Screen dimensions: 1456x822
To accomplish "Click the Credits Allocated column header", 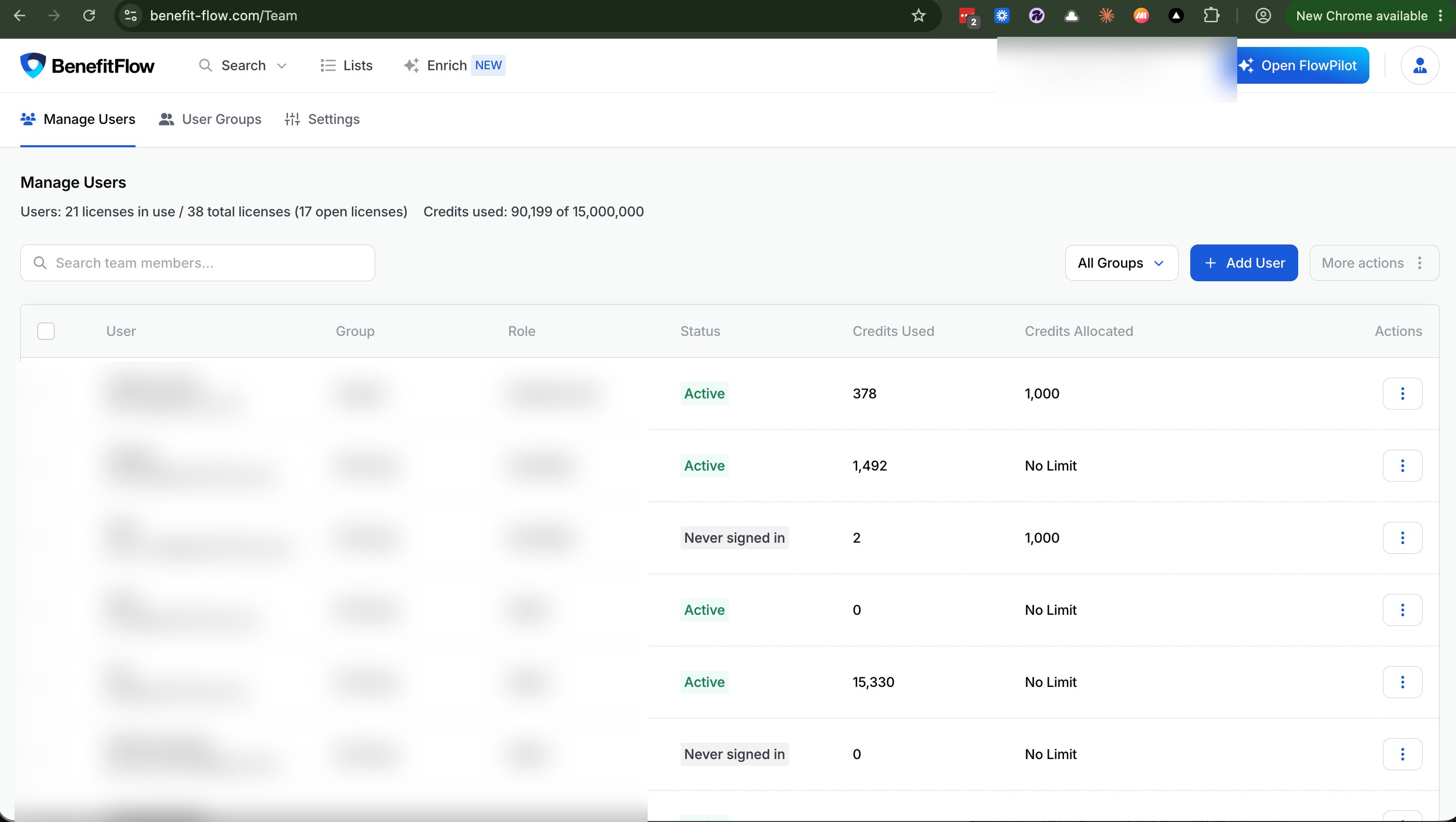I will [x=1078, y=331].
